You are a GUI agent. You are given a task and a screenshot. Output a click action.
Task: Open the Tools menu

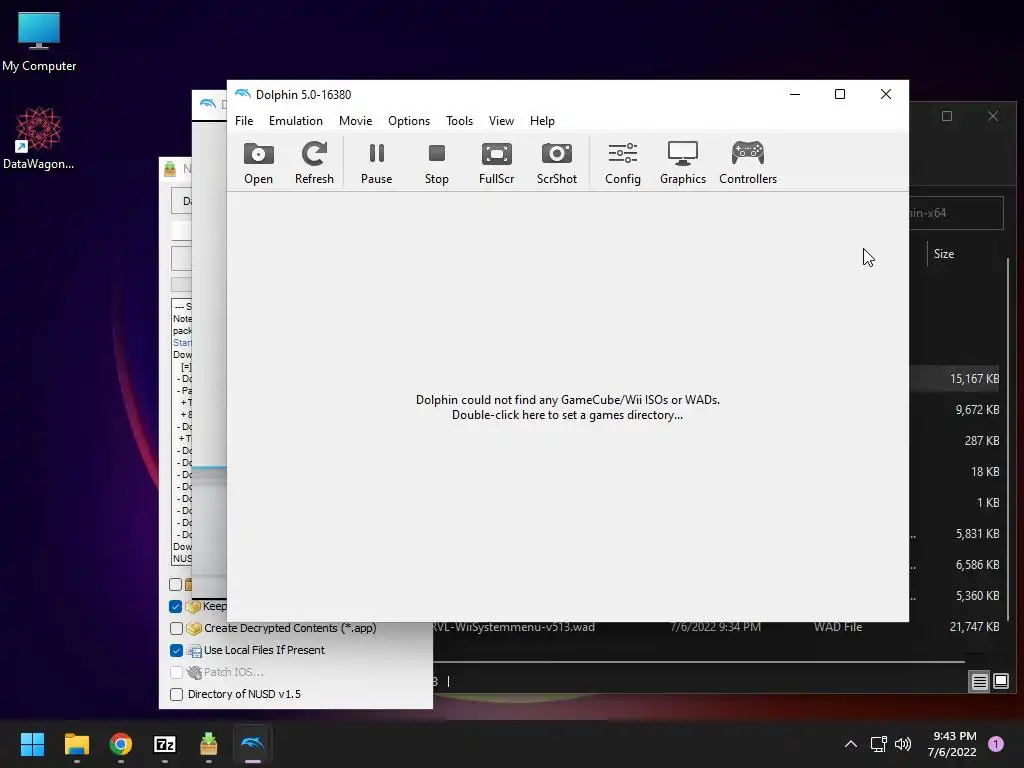coord(459,121)
